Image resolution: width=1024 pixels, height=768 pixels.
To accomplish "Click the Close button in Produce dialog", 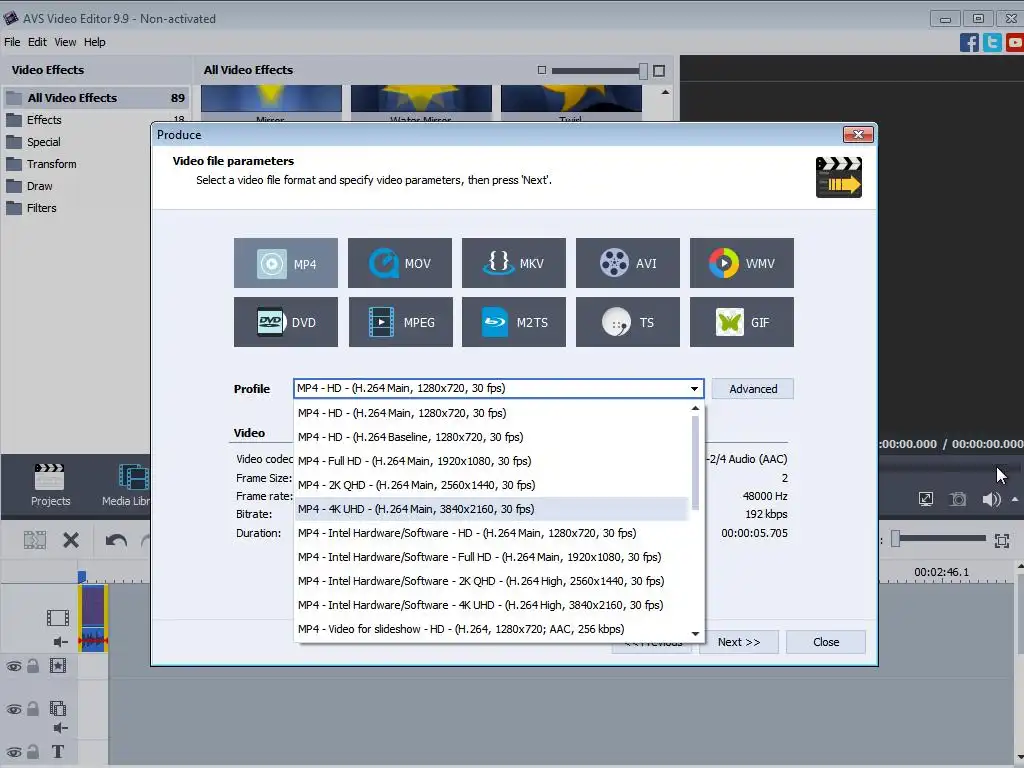I will tap(825, 642).
